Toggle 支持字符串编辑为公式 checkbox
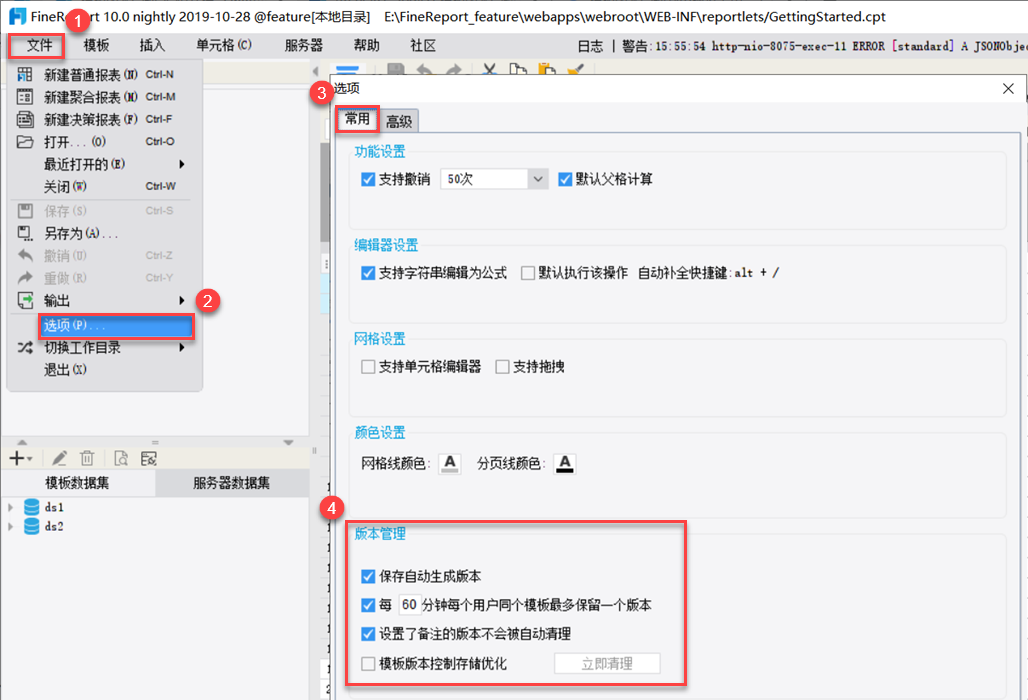1028x700 pixels. [368, 273]
